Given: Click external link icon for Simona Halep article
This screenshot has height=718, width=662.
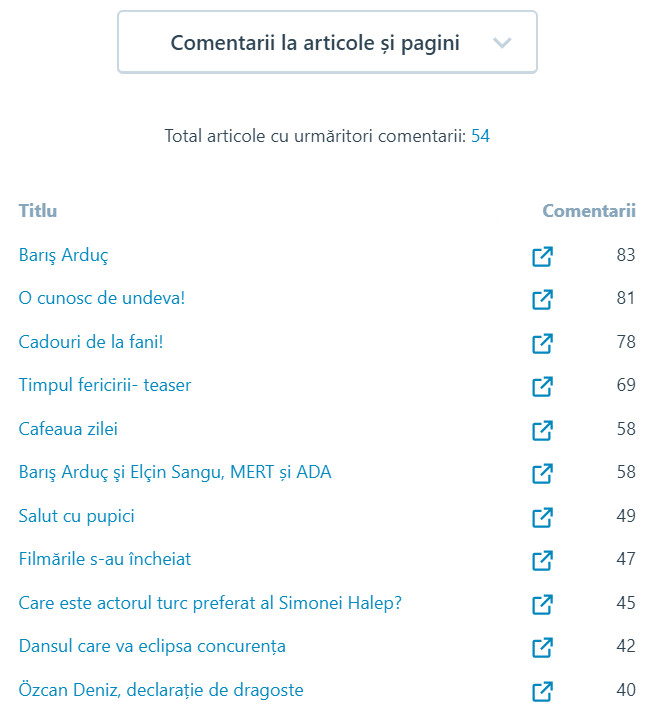Looking at the screenshot, I should tap(542, 604).
